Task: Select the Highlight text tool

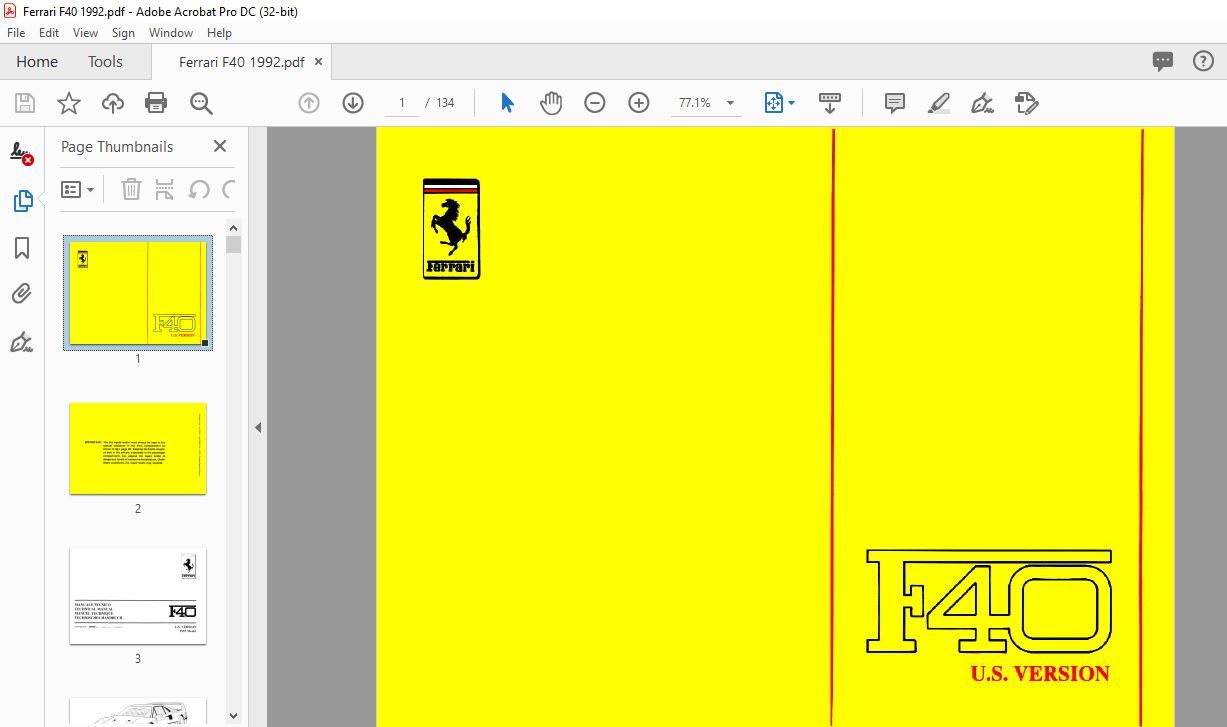Action: (x=939, y=103)
